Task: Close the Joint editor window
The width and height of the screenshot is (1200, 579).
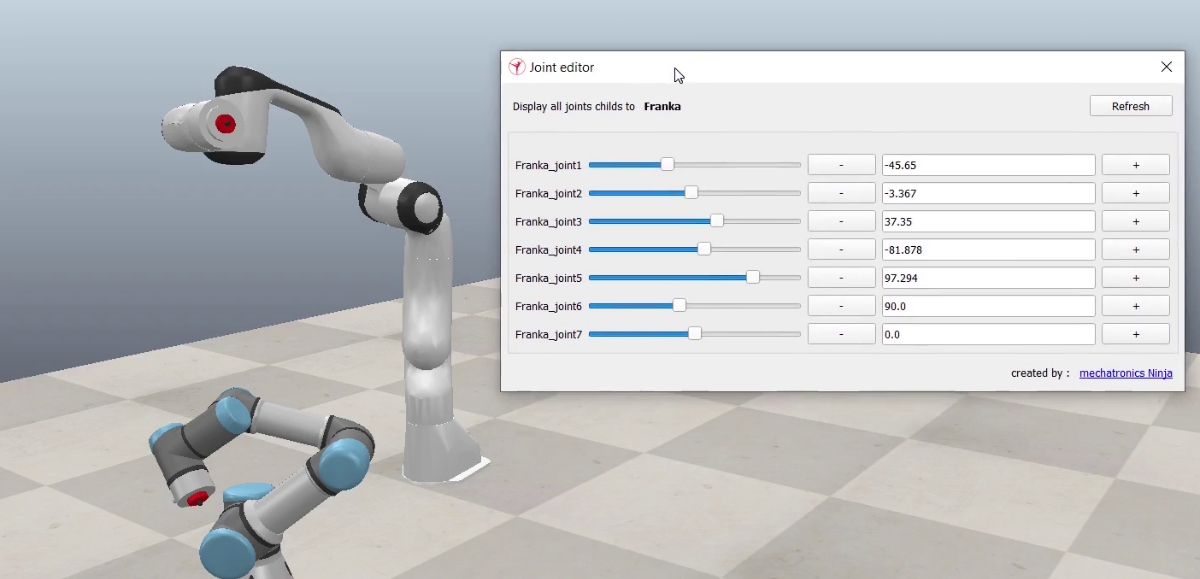Action: pyautogui.click(x=1166, y=67)
